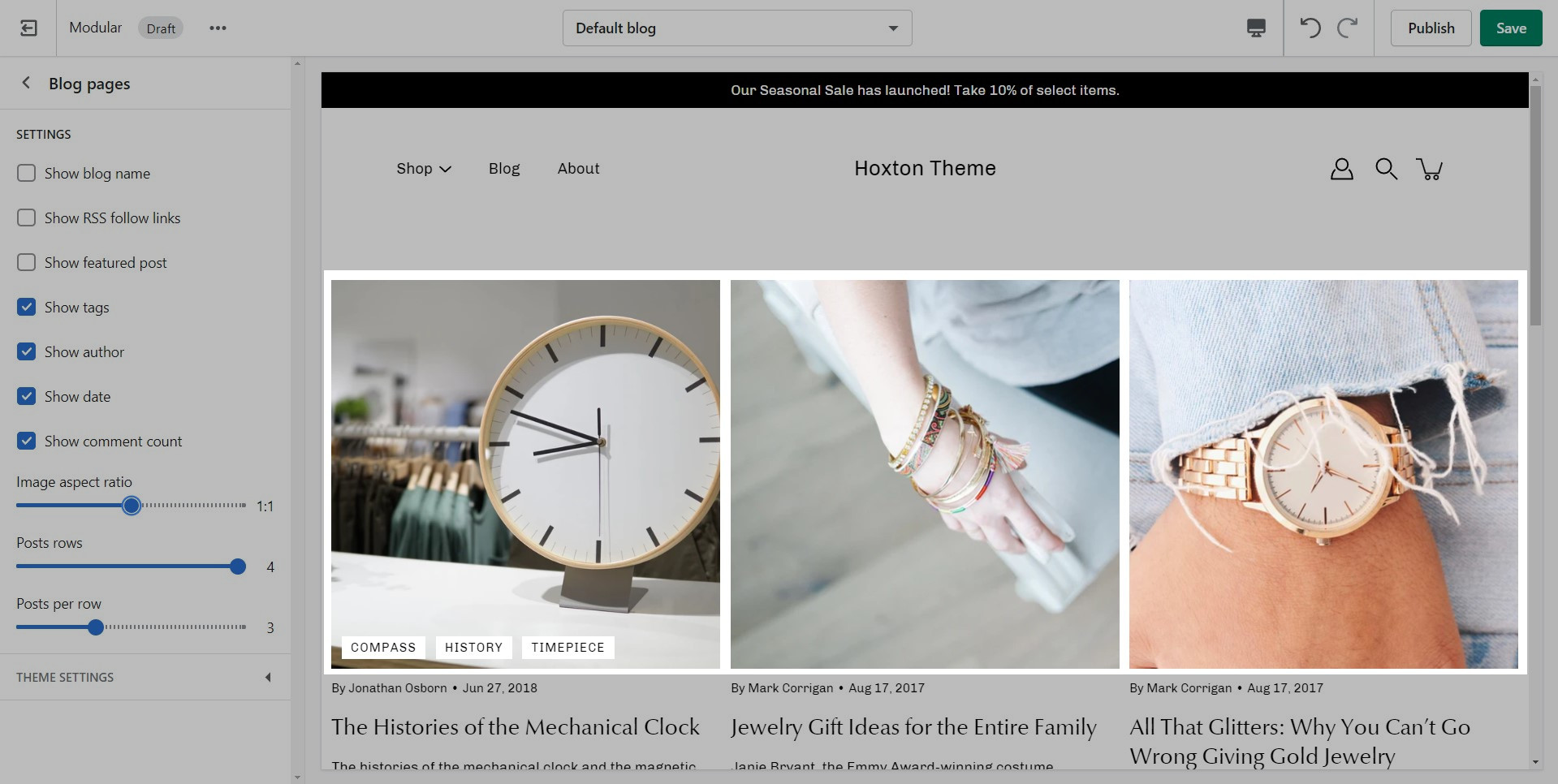
Task: Click the Image aspect ratio slider handle
Action: click(x=132, y=506)
